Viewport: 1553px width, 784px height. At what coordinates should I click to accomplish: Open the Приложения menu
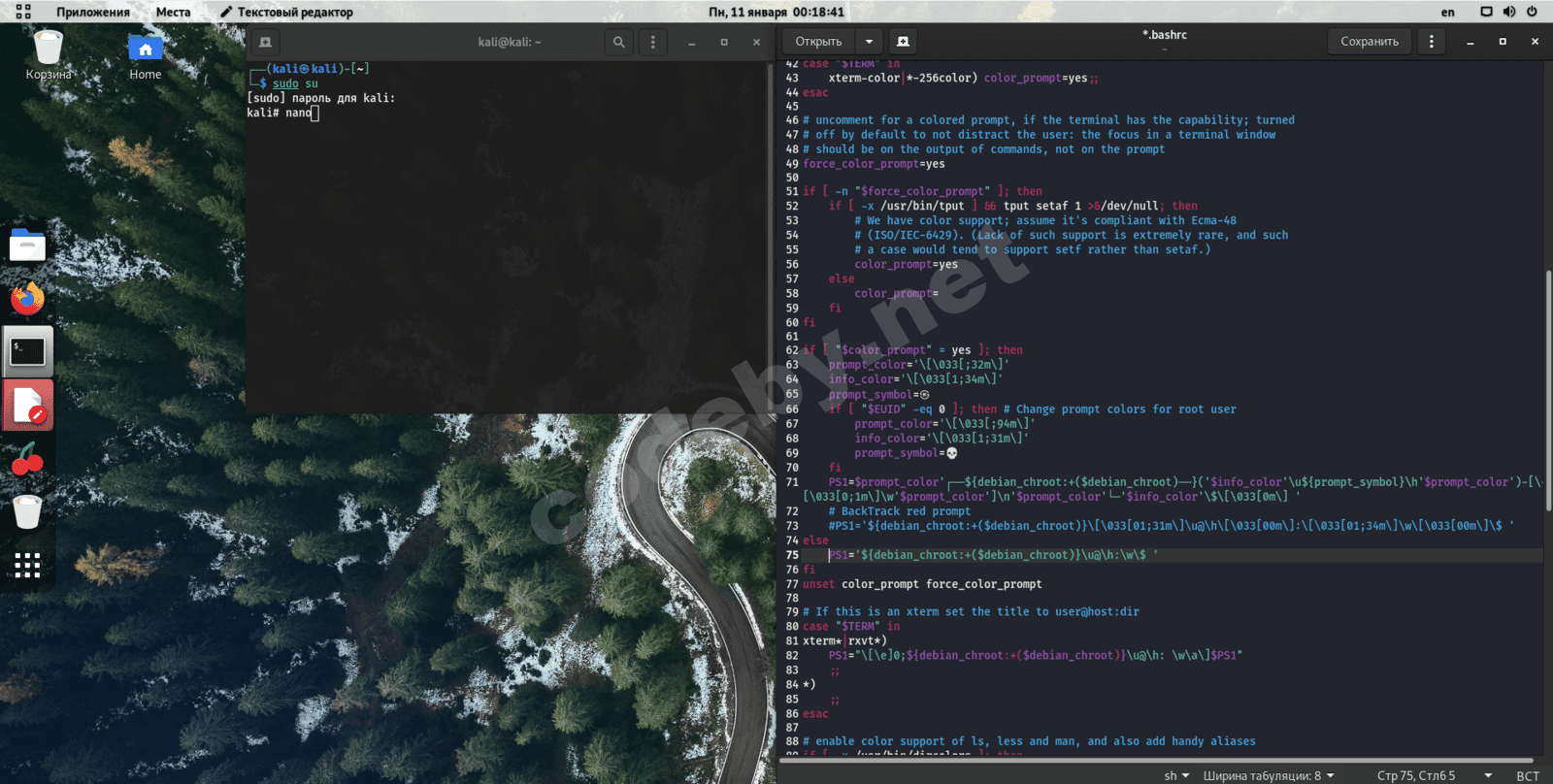coord(92,12)
